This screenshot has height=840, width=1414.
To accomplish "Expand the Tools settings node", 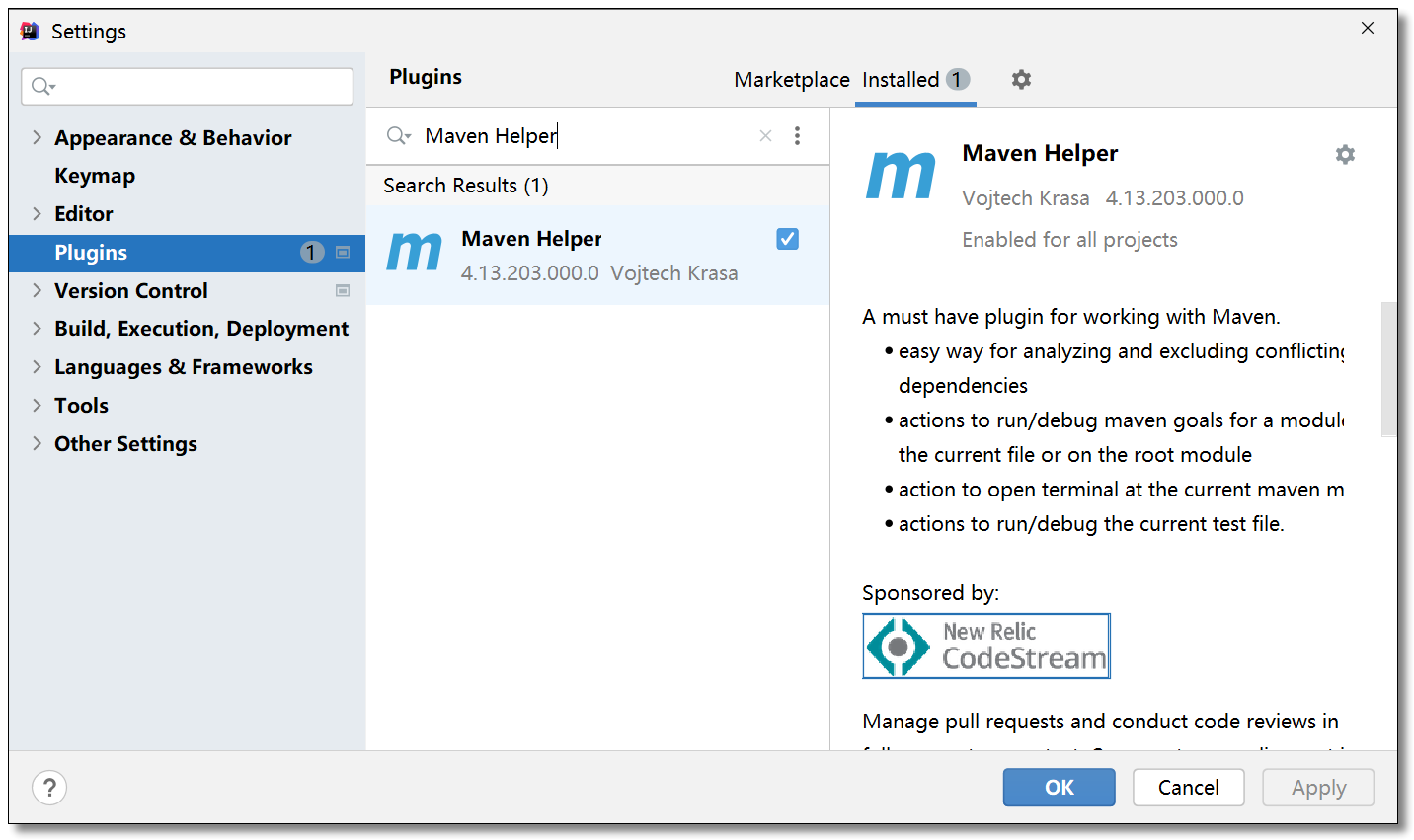I will [x=37, y=406].
